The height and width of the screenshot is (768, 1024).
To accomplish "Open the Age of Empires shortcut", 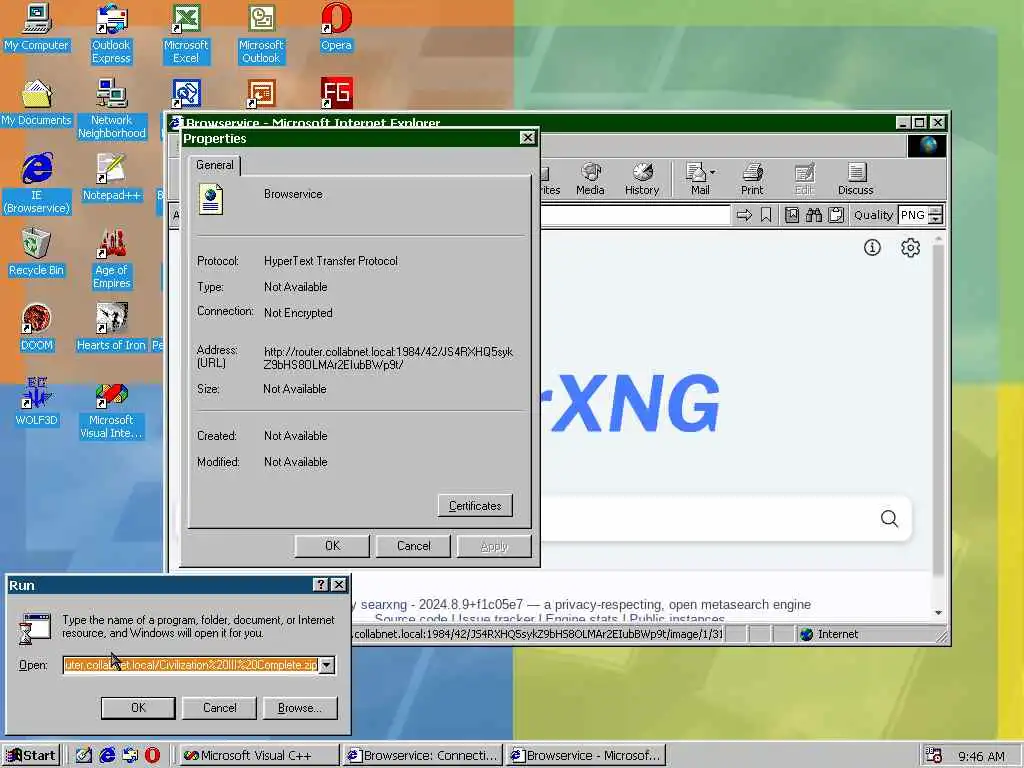I will (112, 259).
